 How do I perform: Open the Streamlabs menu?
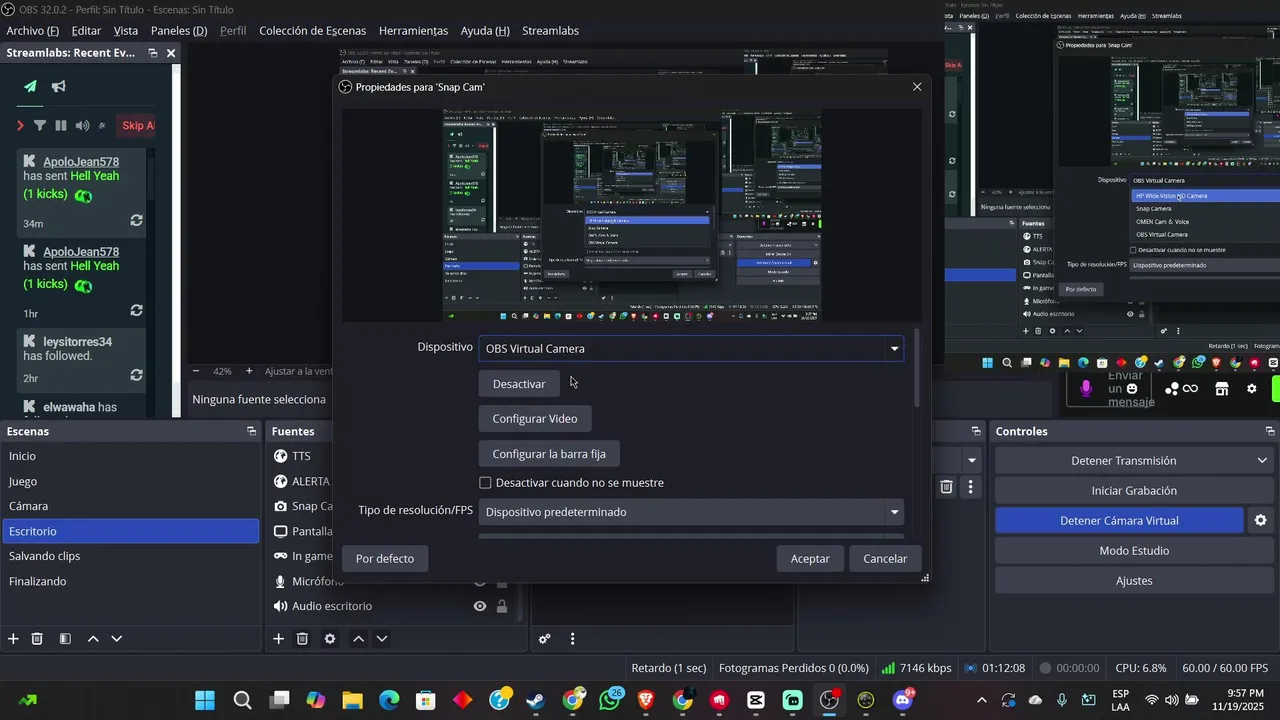point(550,31)
